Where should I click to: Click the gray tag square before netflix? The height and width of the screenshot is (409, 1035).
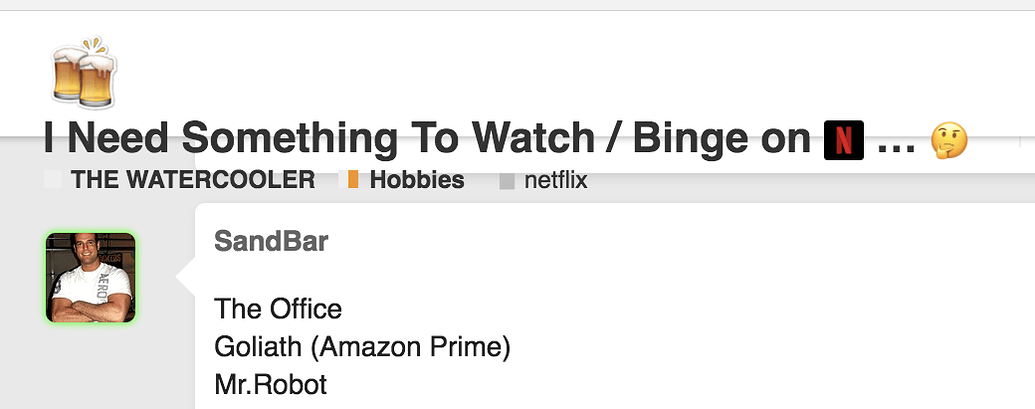(506, 182)
